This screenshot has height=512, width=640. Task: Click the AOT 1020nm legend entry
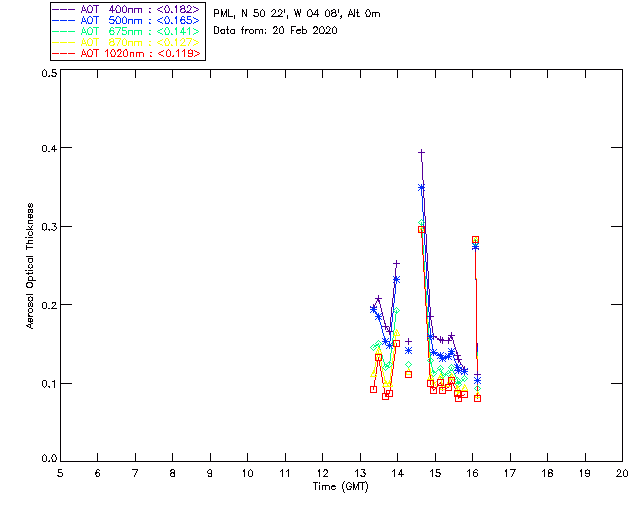point(127,53)
